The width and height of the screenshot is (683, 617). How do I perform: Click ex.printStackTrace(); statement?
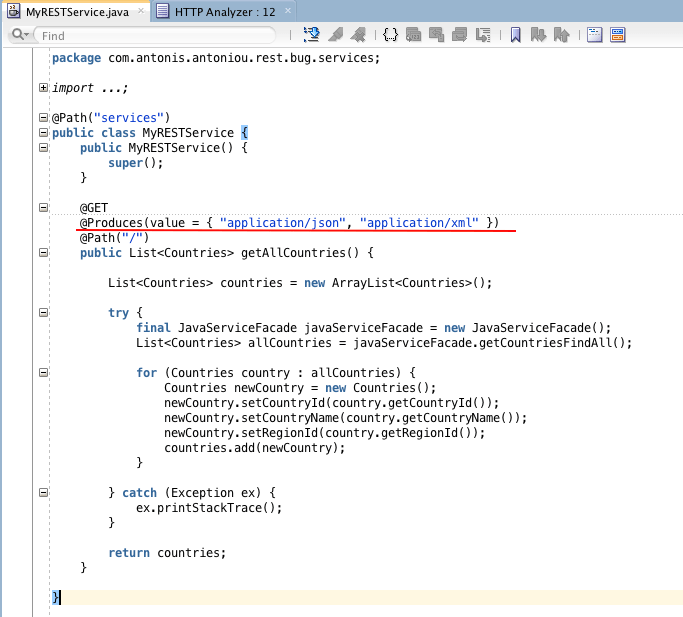209,508
